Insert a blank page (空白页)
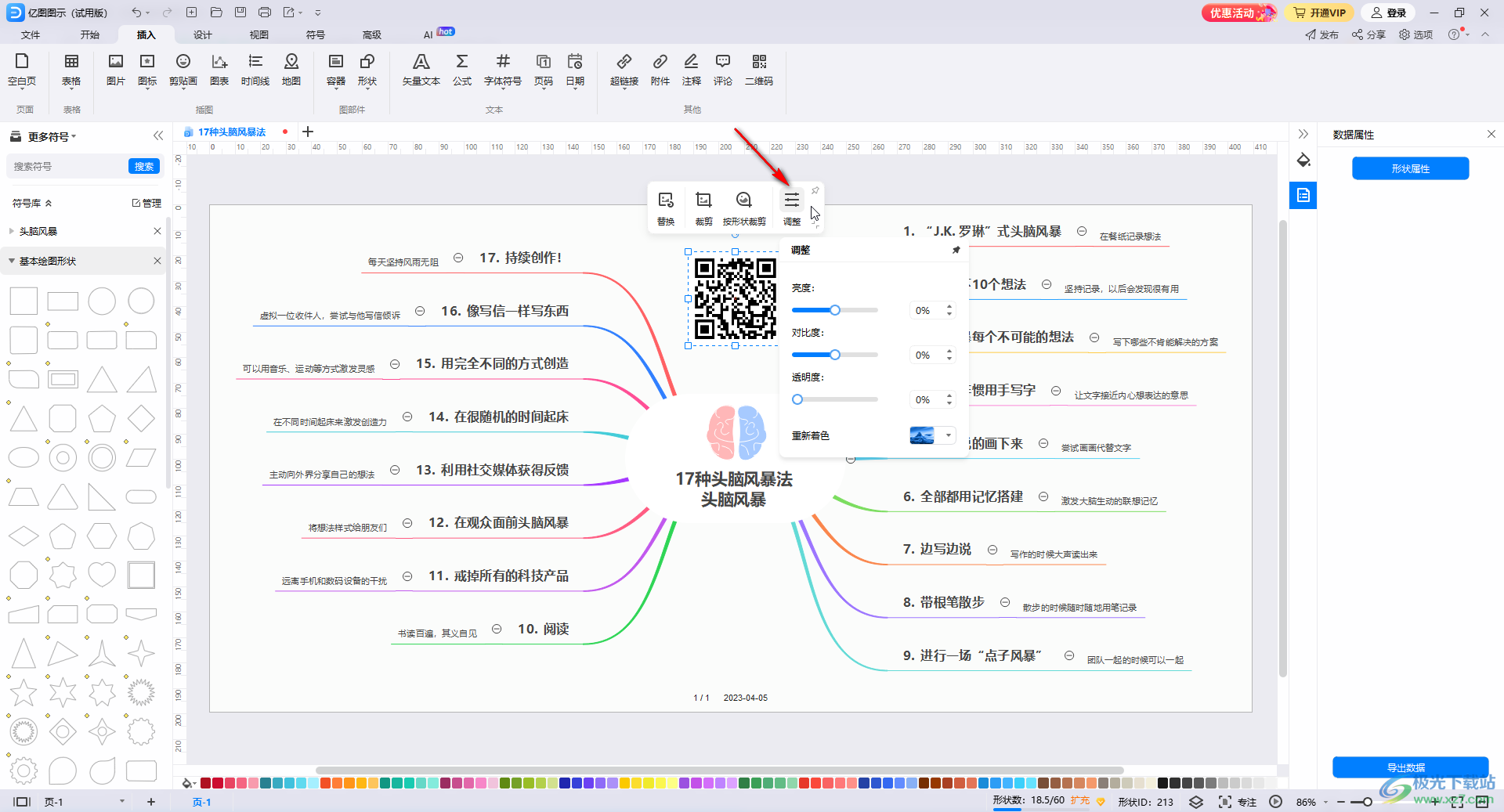 pos(22,70)
